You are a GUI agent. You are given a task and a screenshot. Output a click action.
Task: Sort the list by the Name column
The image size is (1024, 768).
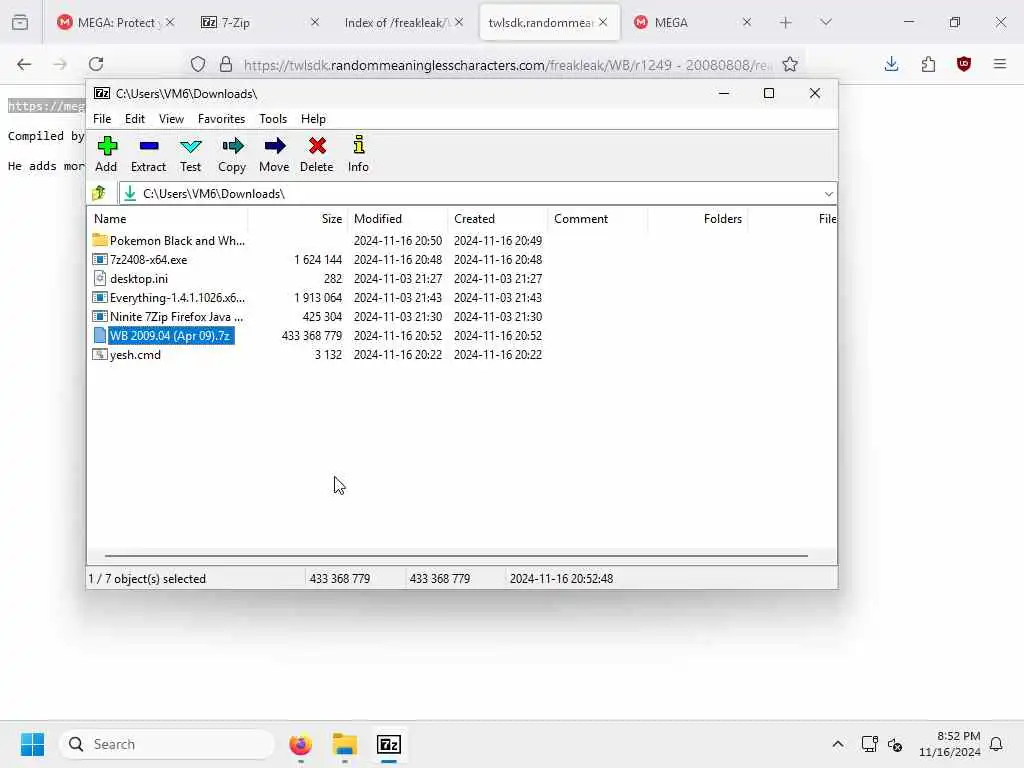(168, 219)
